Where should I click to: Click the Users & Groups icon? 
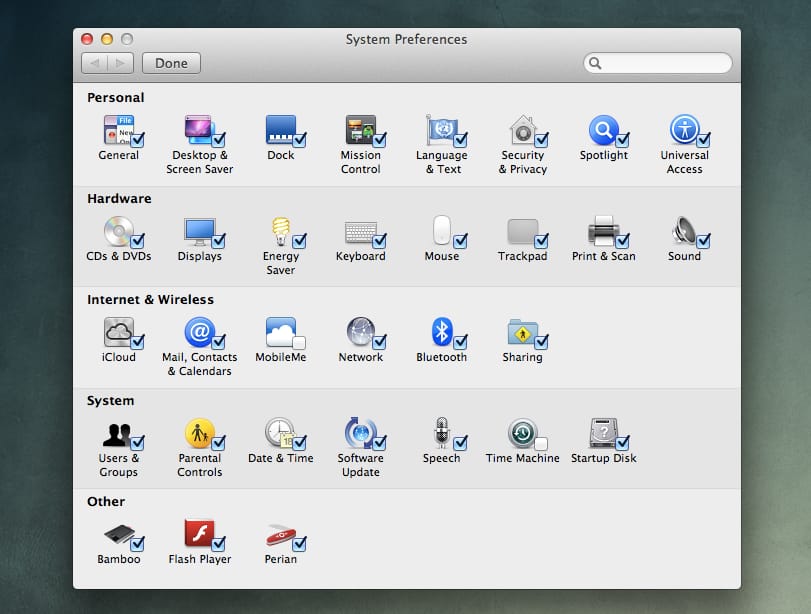(118, 433)
